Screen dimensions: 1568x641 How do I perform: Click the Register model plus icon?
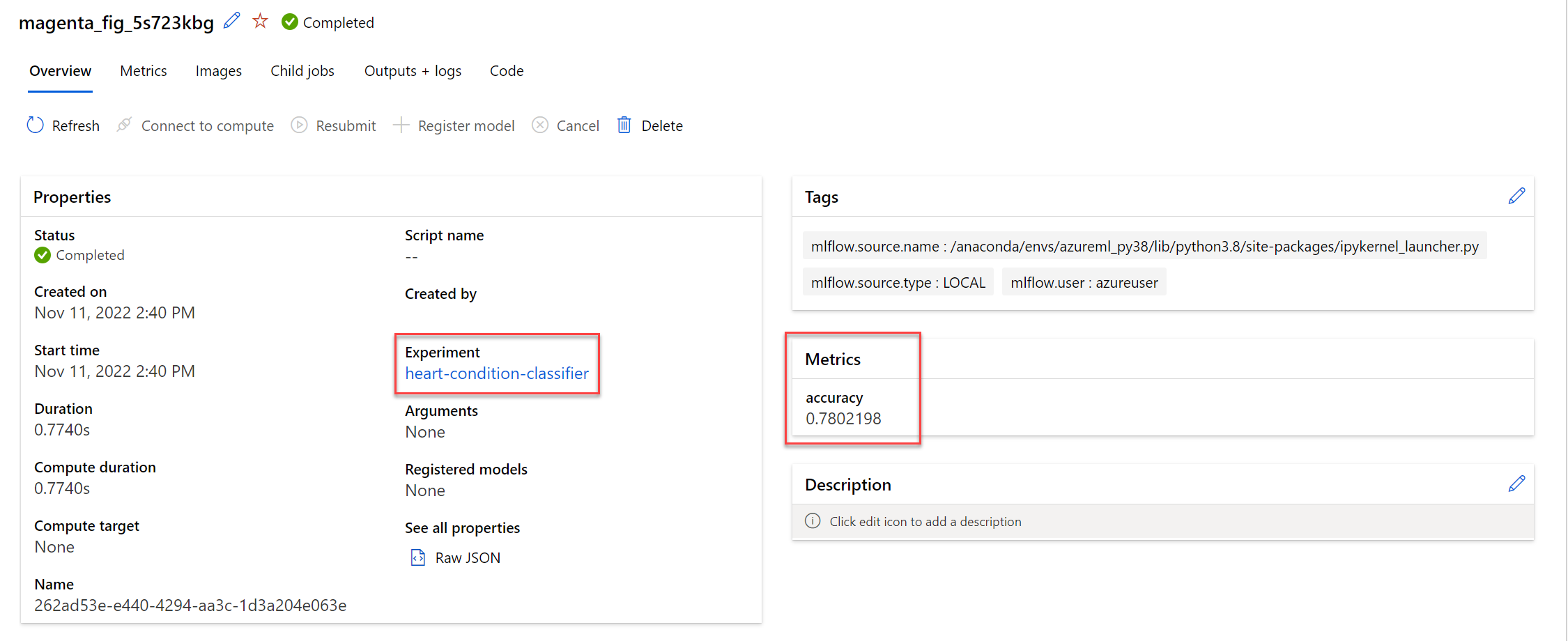[x=401, y=125]
